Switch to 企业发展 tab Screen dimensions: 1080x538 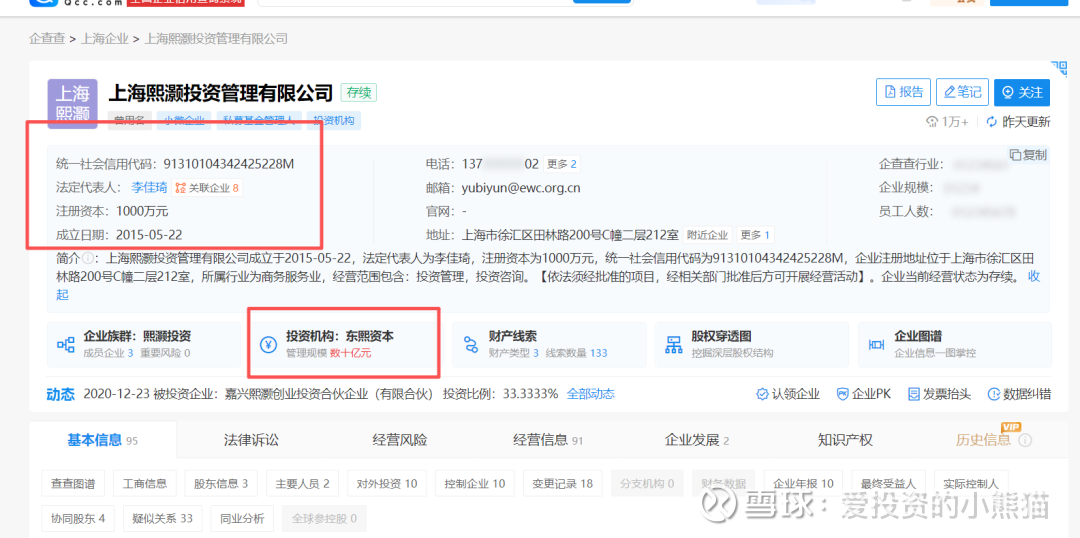coord(696,440)
